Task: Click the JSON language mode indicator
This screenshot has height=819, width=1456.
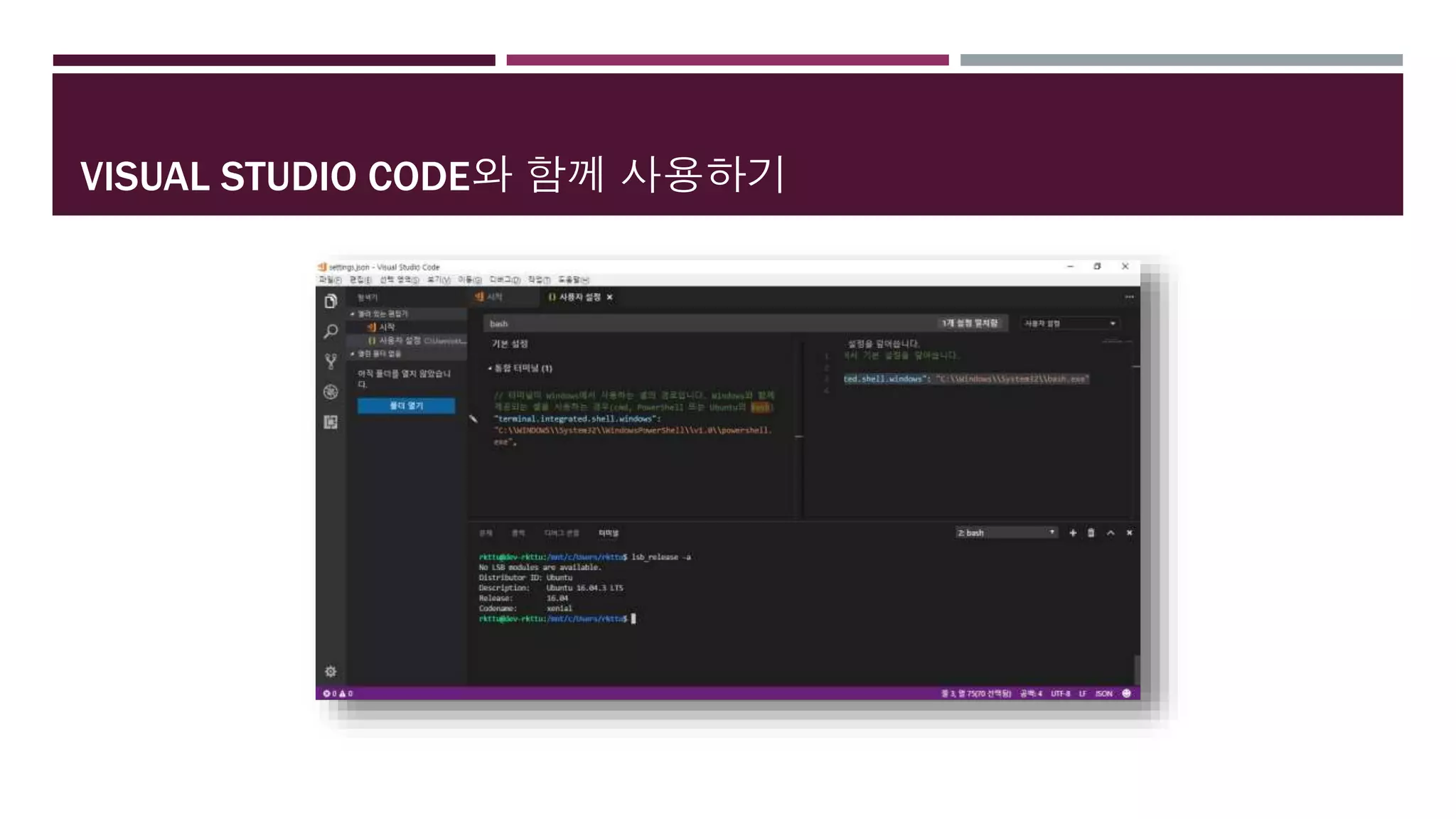Action: [x=1104, y=693]
